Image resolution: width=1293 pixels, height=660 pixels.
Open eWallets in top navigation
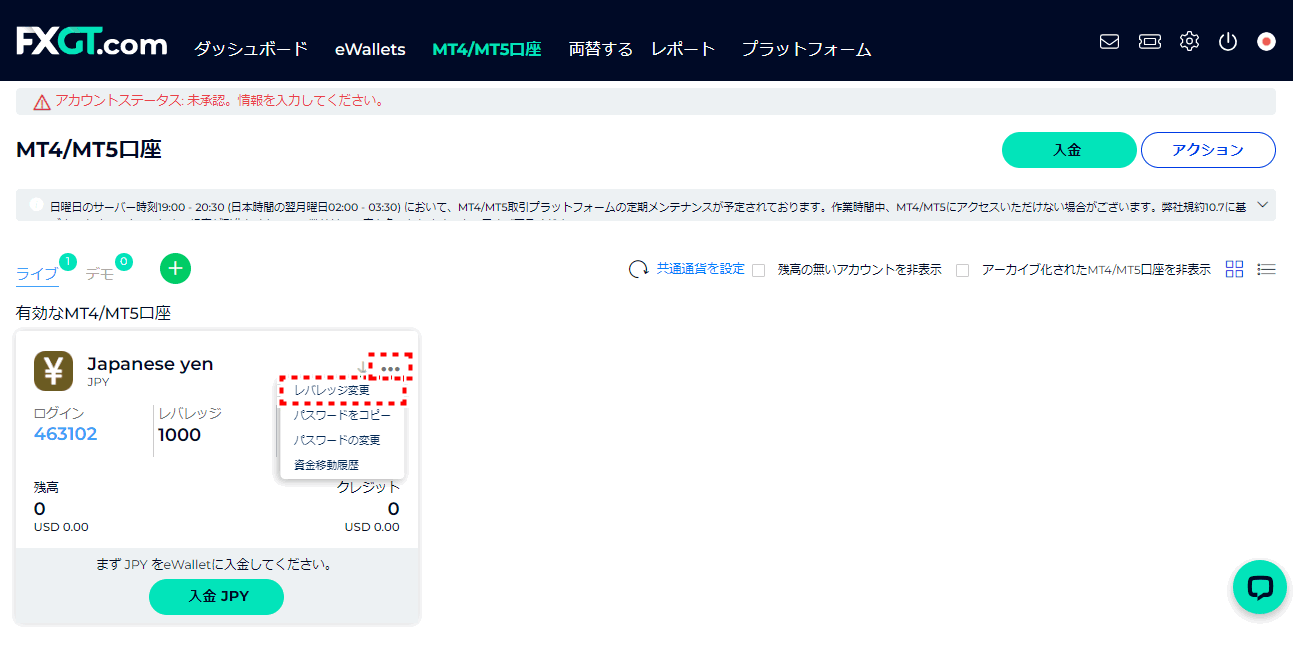tap(370, 49)
